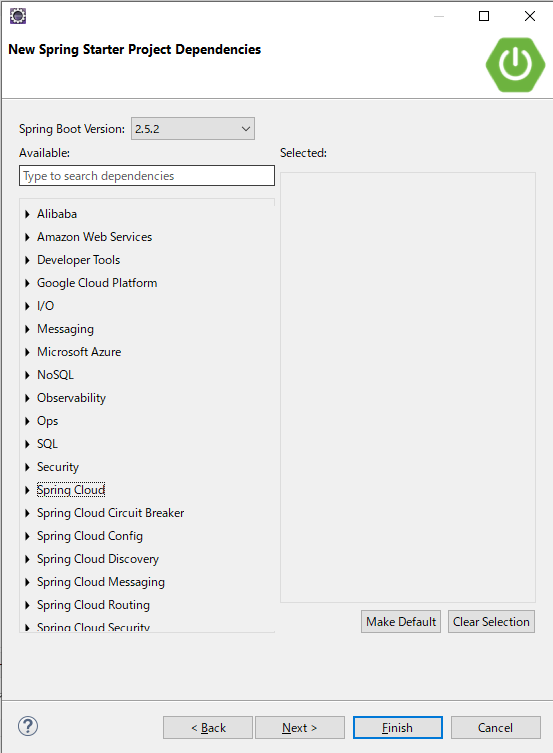The width and height of the screenshot is (553, 753).
Task: Expand the Ops category arrow
Action: 27,421
